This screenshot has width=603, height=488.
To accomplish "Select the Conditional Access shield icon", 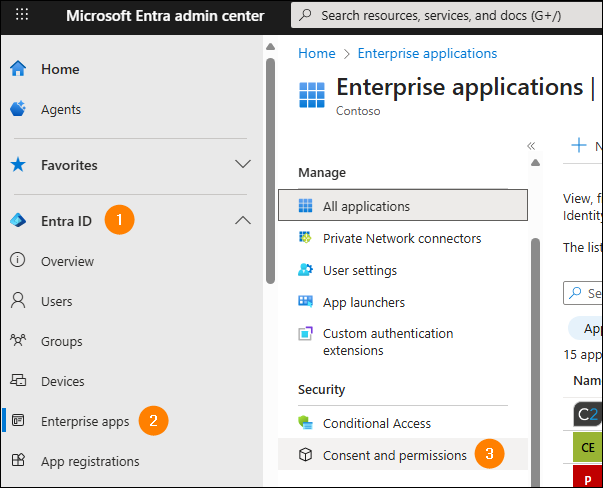I will pyautogui.click(x=306, y=423).
